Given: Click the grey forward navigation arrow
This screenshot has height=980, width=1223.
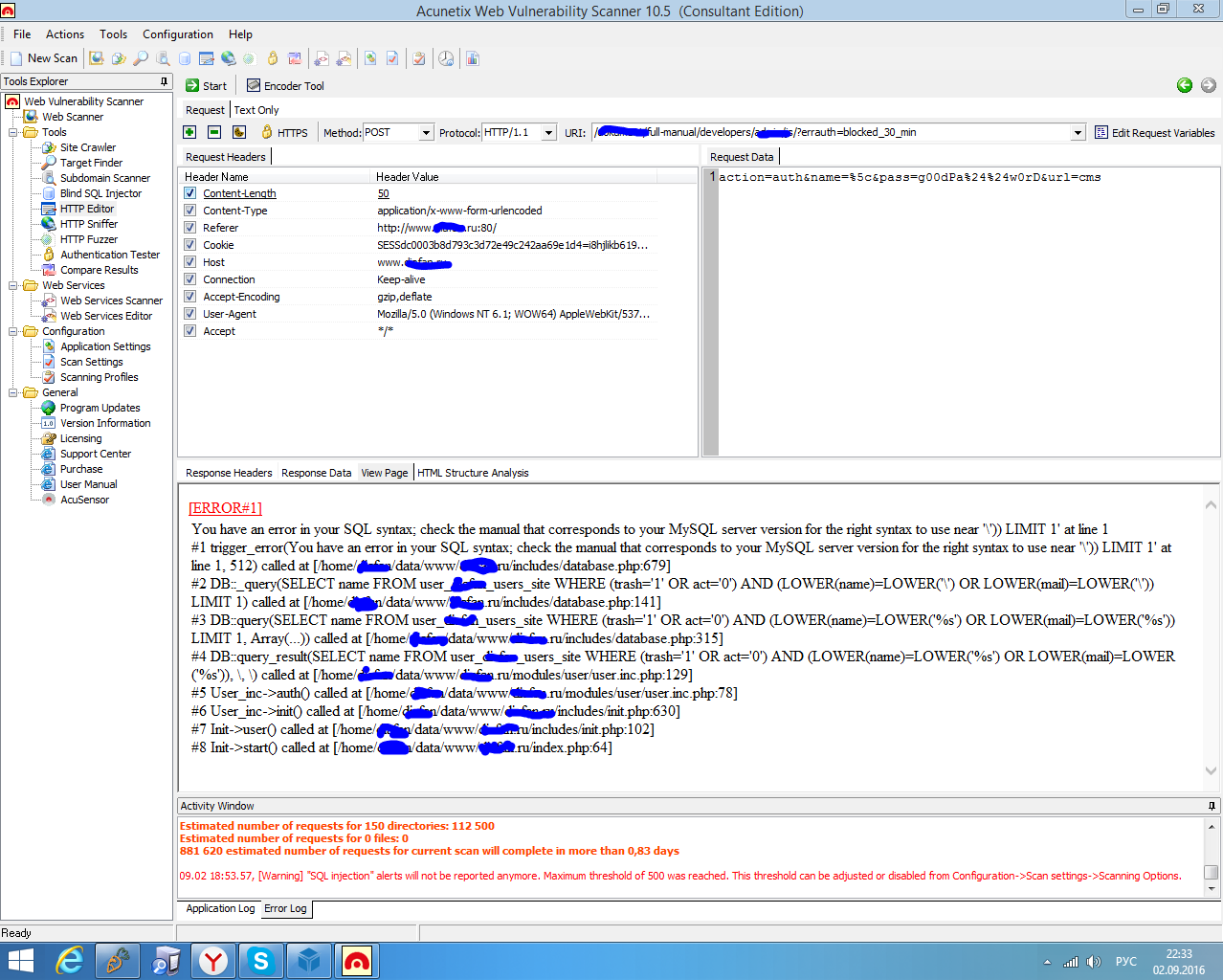Looking at the screenshot, I should click(1209, 85).
